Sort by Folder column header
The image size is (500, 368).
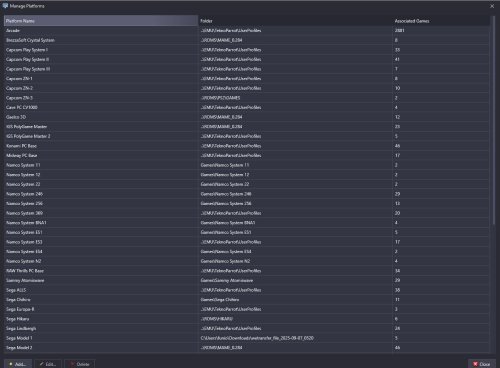pyautogui.click(x=295, y=21)
